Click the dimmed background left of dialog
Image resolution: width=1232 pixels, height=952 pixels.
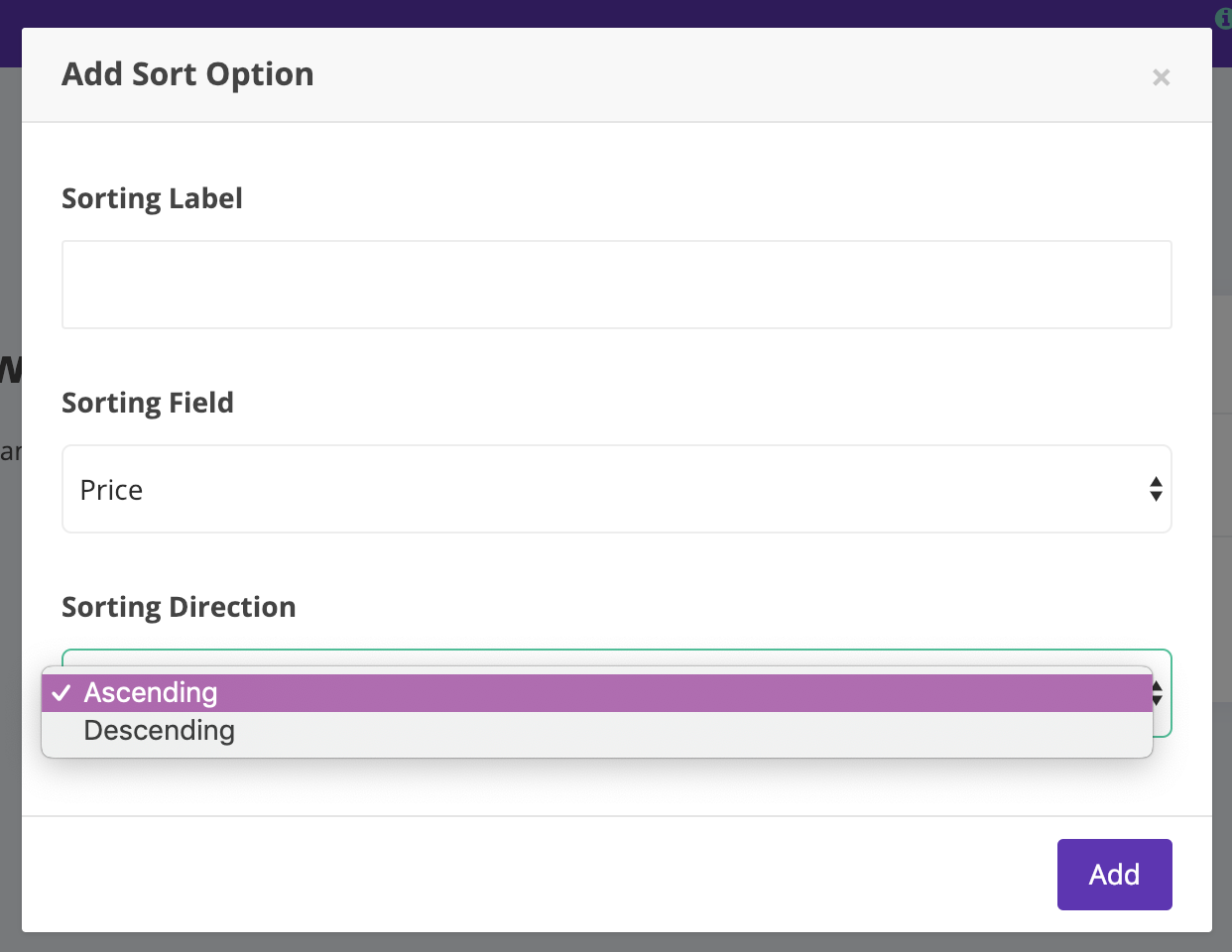10,595
